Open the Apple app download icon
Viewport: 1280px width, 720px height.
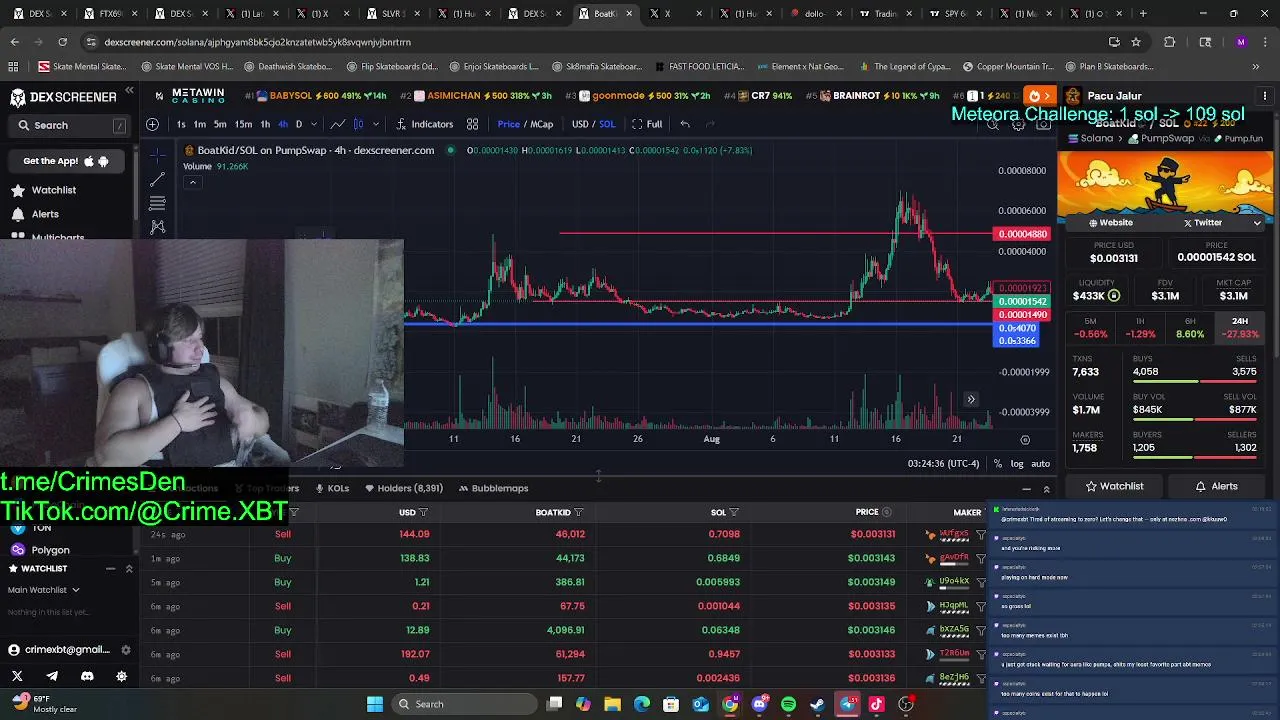[x=88, y=161]
